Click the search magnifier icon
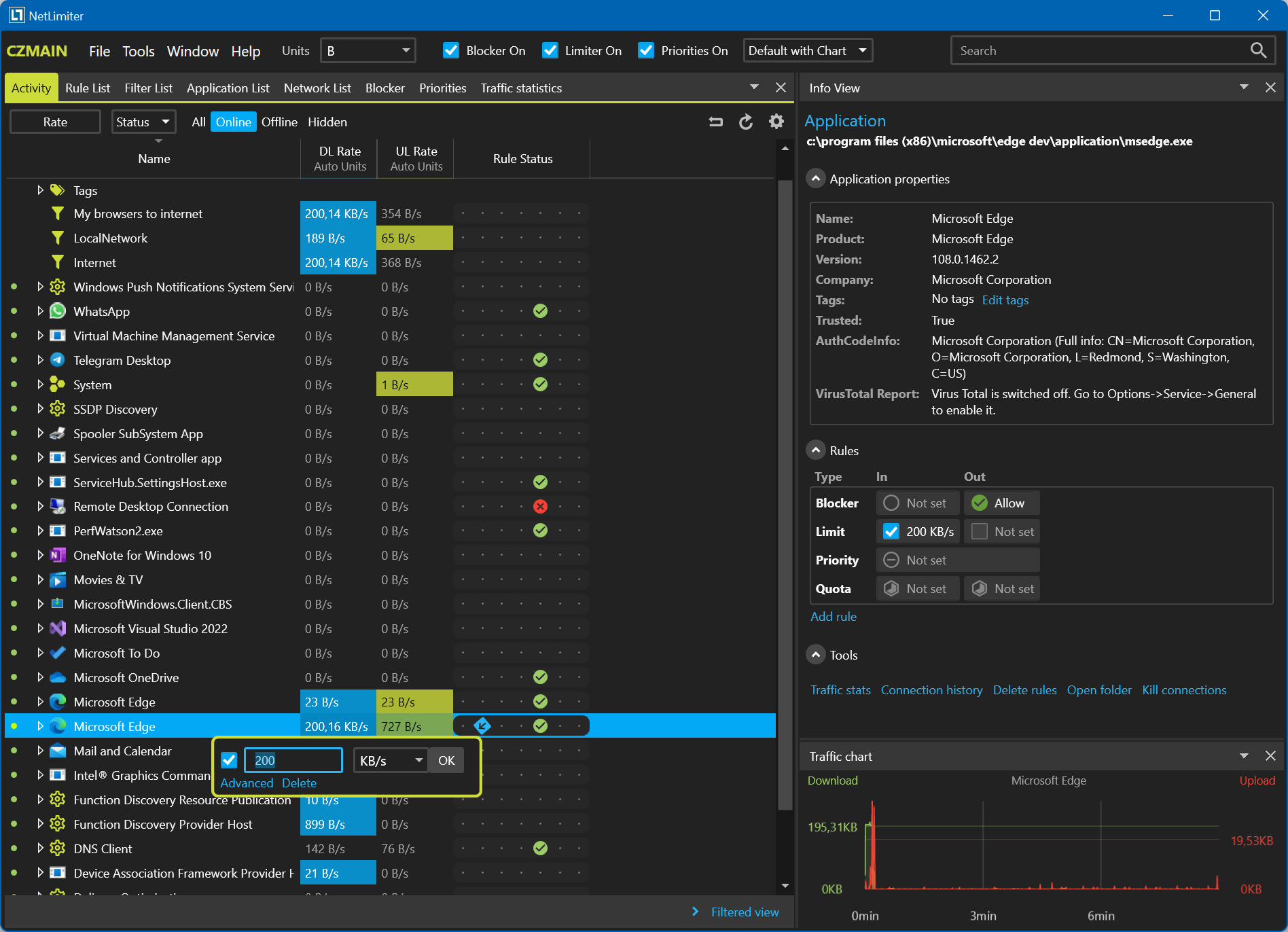Image resolution: width=1288 pixels, height=932 pixels. pos(1257,50)
